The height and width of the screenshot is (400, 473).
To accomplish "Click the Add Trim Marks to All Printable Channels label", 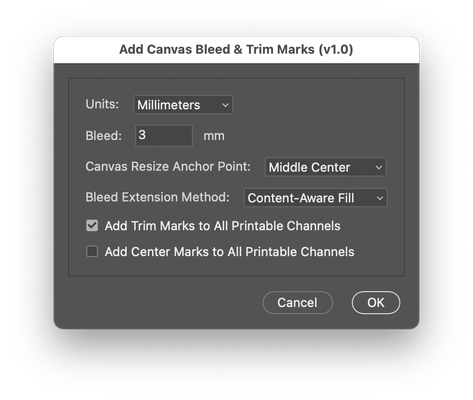I will click(222, 226).
